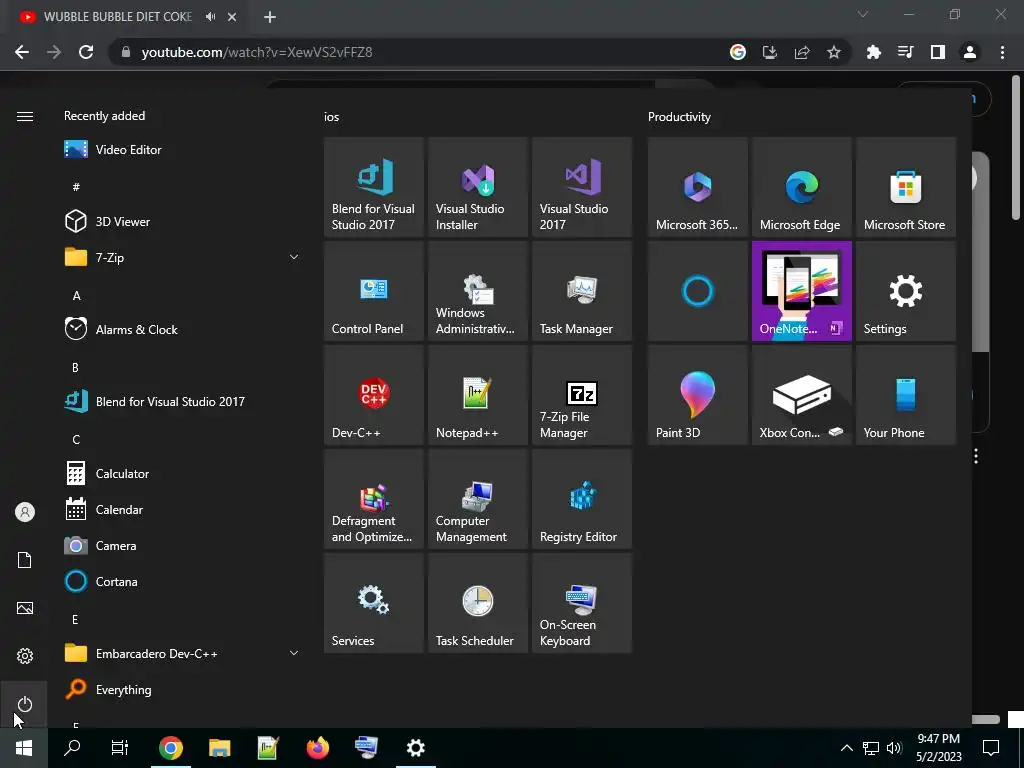1024x768 pixels.
Task: Toggle Chrome side panel button
Action: point(938,52)
